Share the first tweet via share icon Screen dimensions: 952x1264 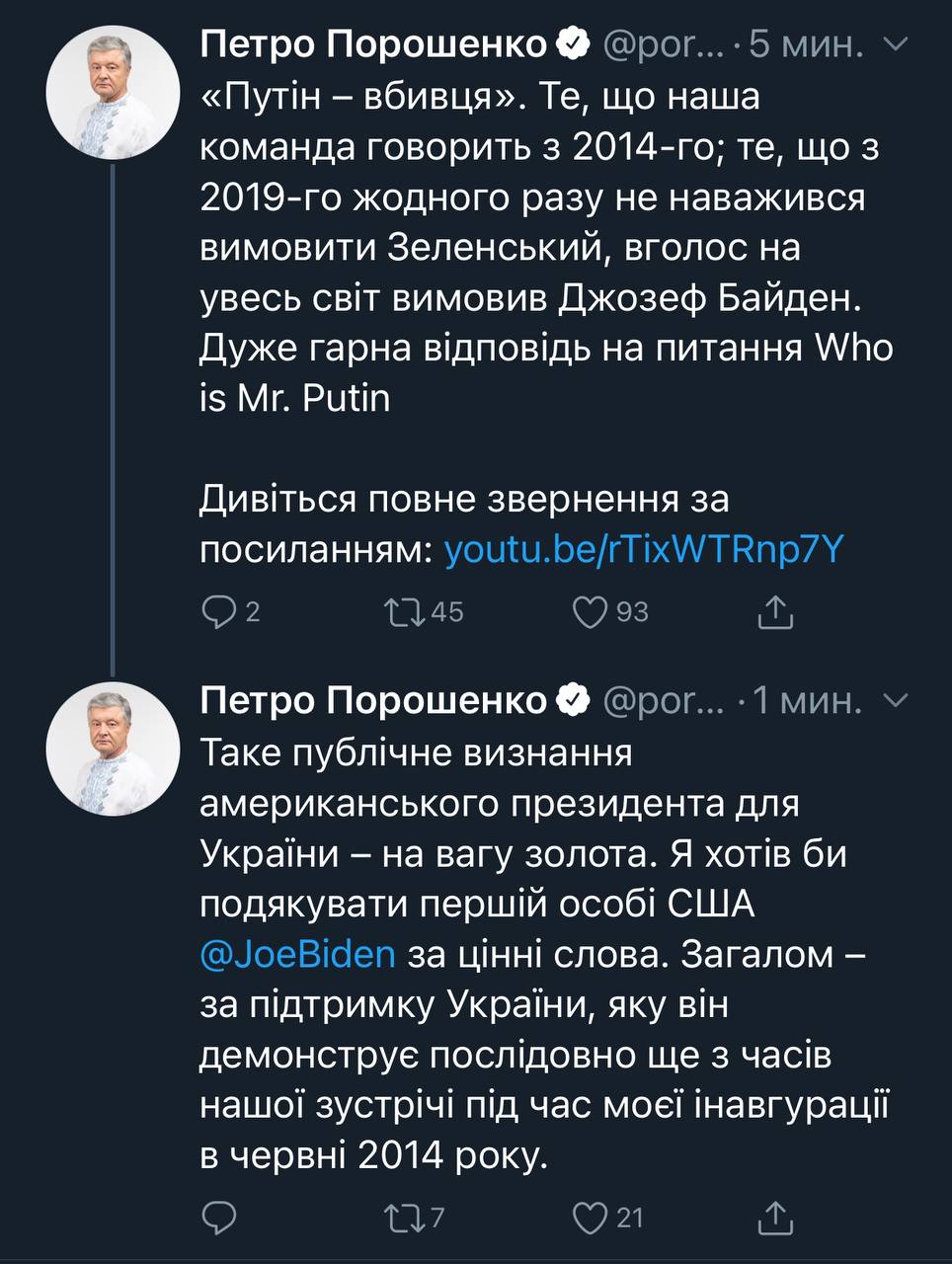coord(775,612)
